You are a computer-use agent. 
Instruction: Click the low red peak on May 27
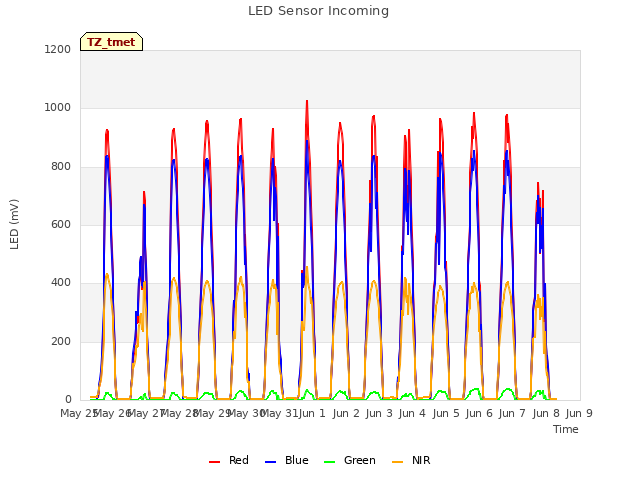click(x=144, y=192)
